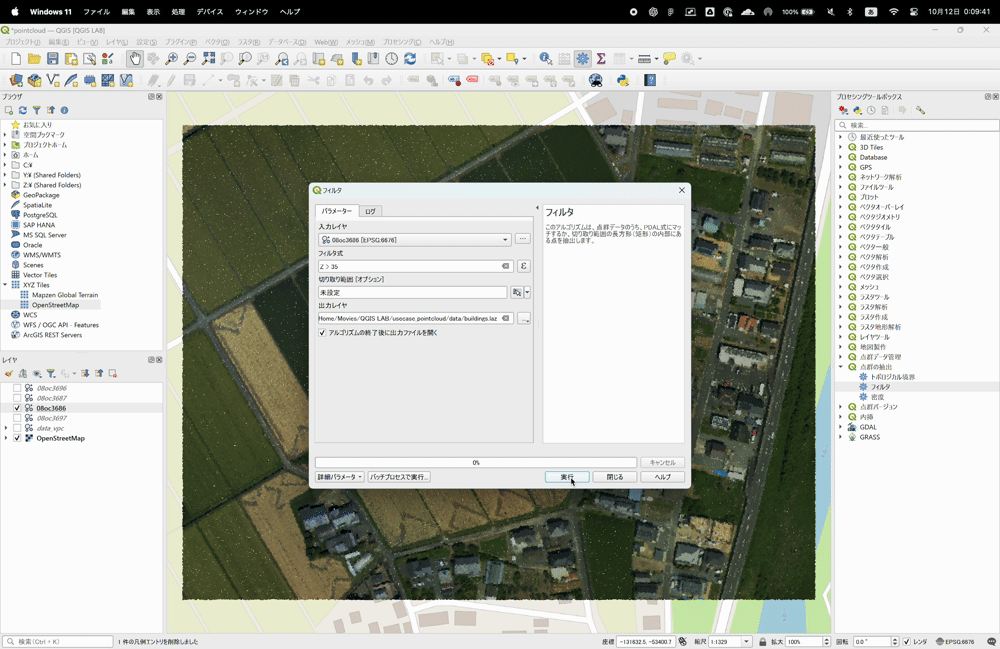1000x649 pixels.
Task: Click the Zoom Out magnifier tool
Action: pos(190,59)
